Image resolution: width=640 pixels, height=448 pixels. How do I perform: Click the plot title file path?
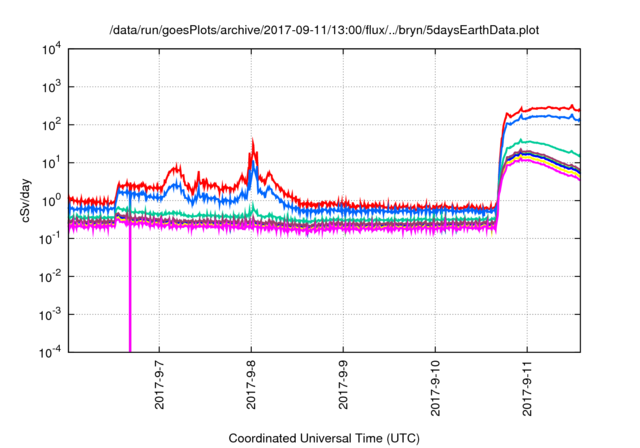coord(324,30)
